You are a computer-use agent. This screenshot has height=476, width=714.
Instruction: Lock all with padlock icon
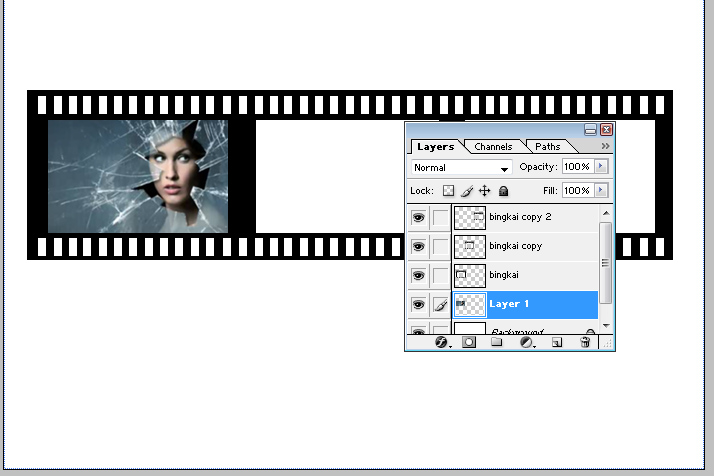tap(503, 191)
